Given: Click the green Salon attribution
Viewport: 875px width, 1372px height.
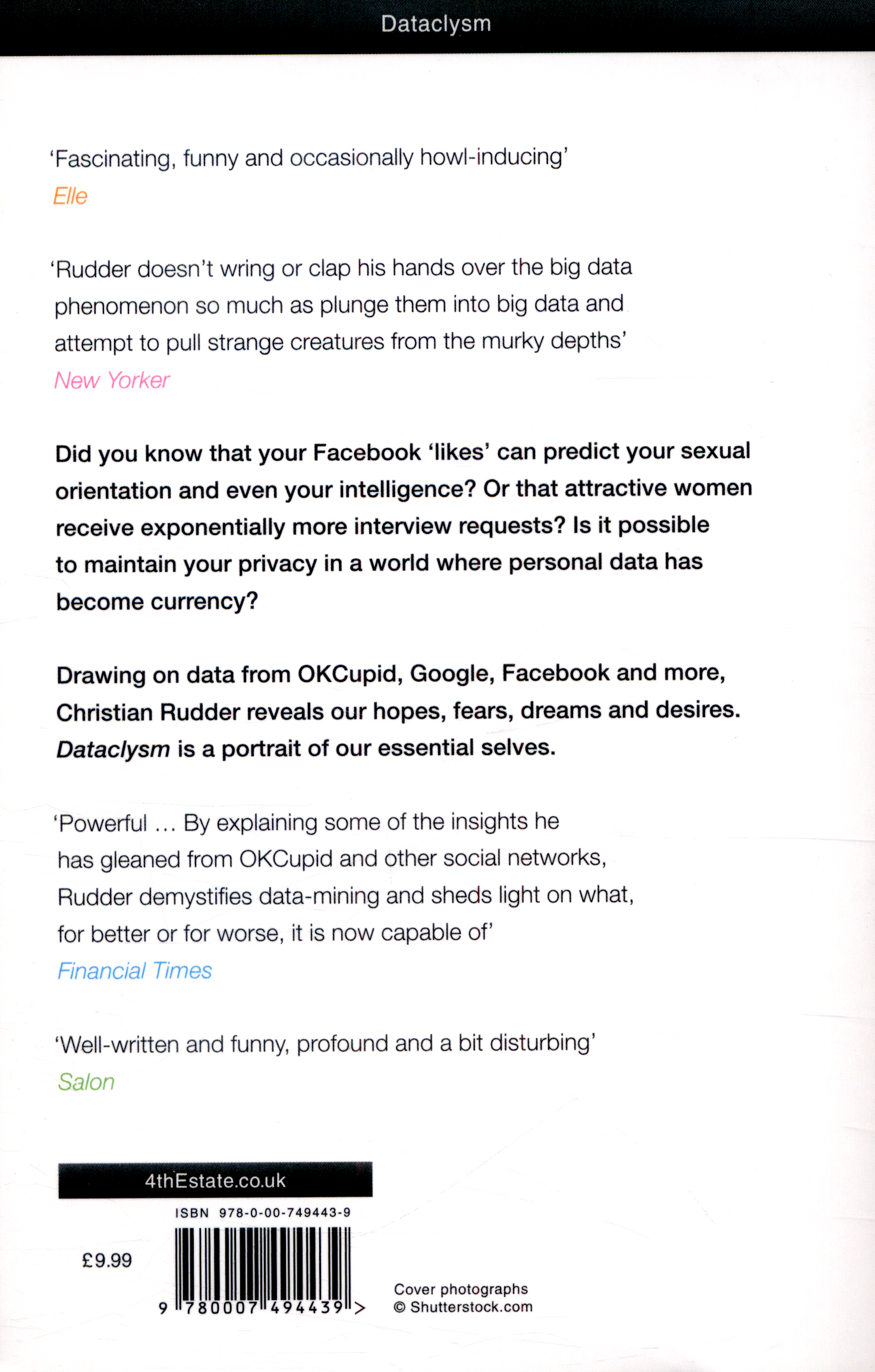Looking at the screenshot, I should 86,1082.
